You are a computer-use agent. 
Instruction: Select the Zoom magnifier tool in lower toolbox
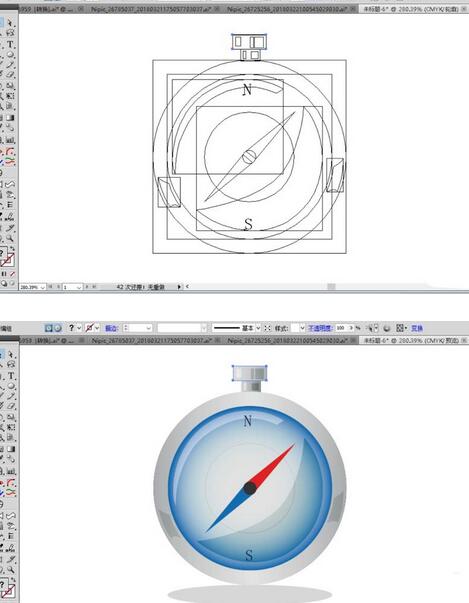point(10,570)
